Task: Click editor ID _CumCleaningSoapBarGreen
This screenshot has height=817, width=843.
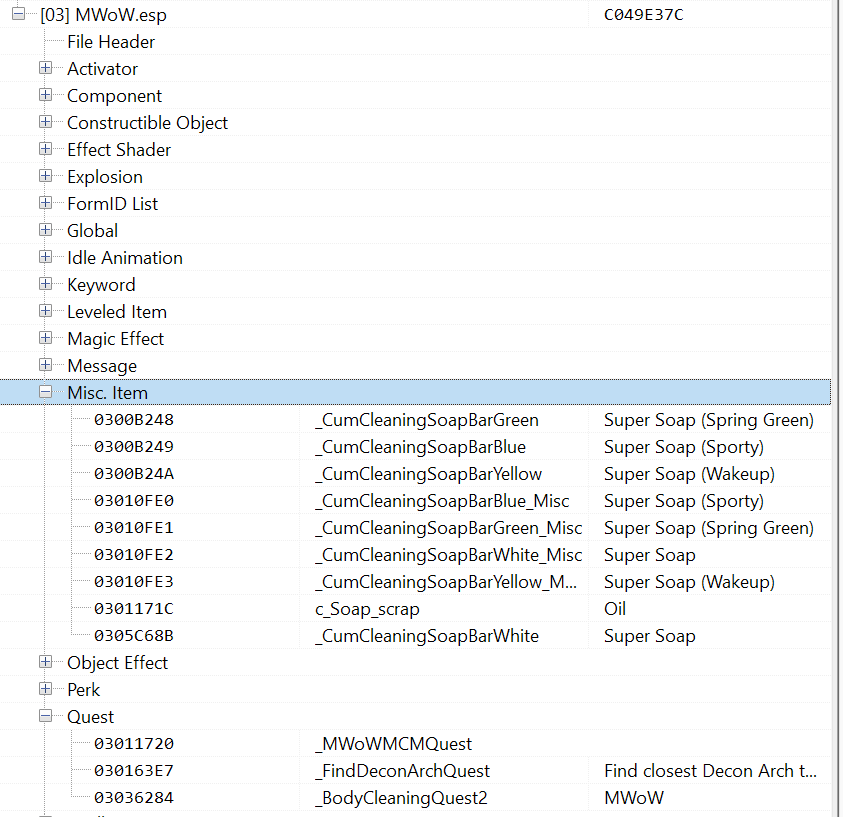Action: (x=427, y=420)
